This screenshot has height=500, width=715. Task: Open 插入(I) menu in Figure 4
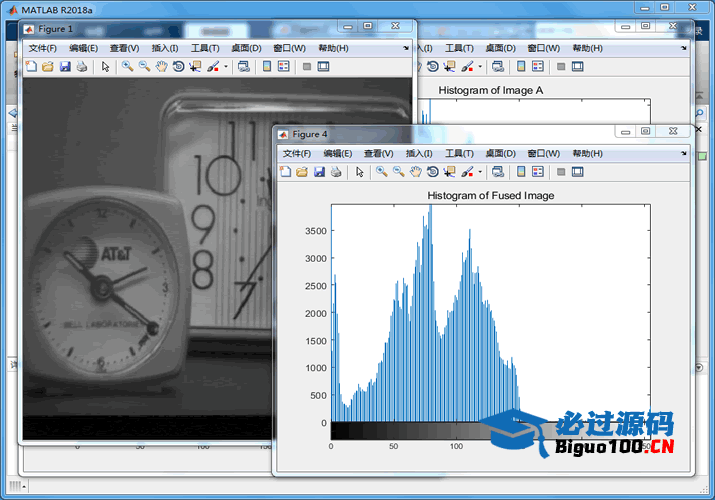(419, 154)
